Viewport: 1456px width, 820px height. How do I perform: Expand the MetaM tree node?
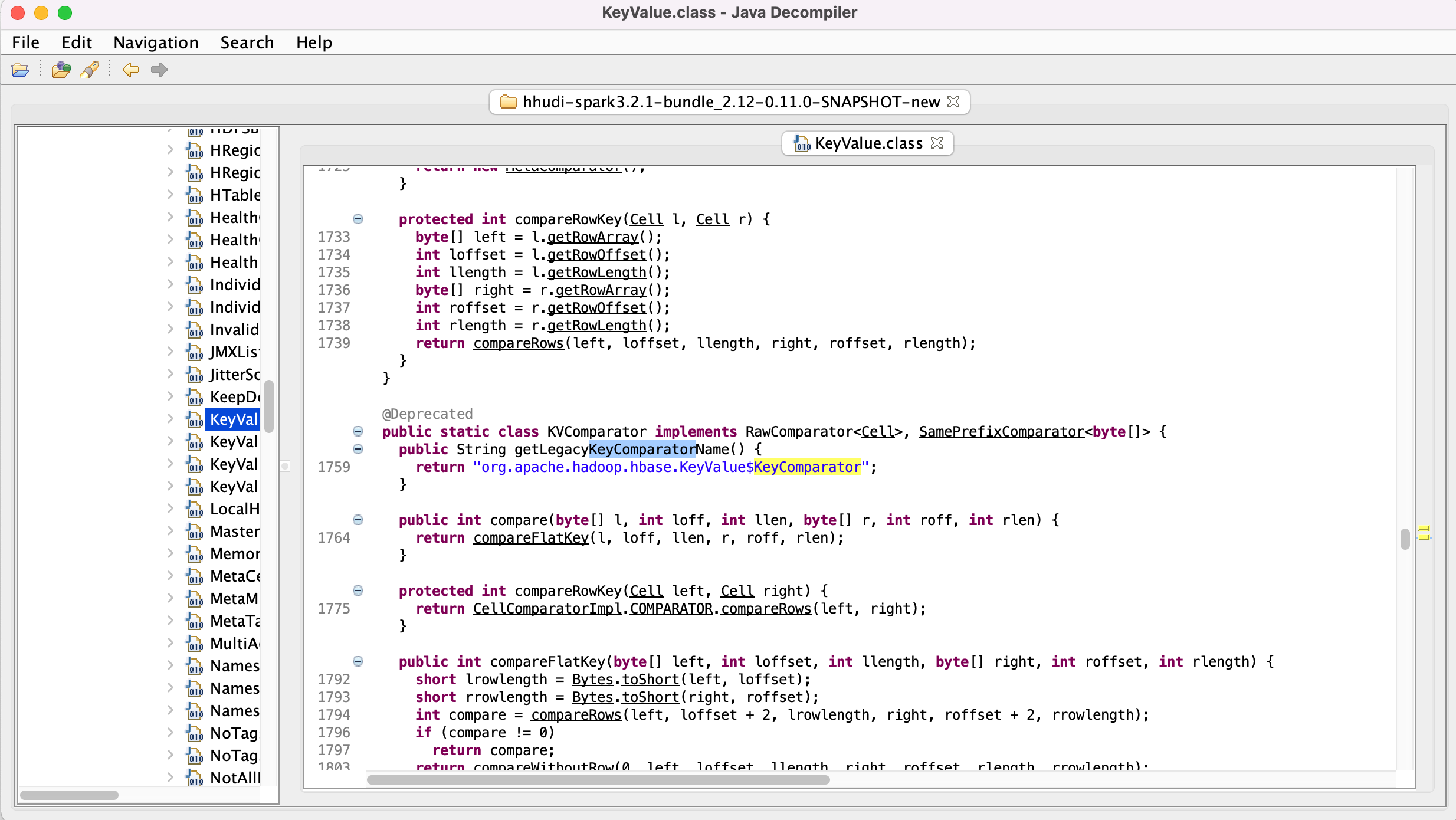pyautogui.click(x=170, y=598)
